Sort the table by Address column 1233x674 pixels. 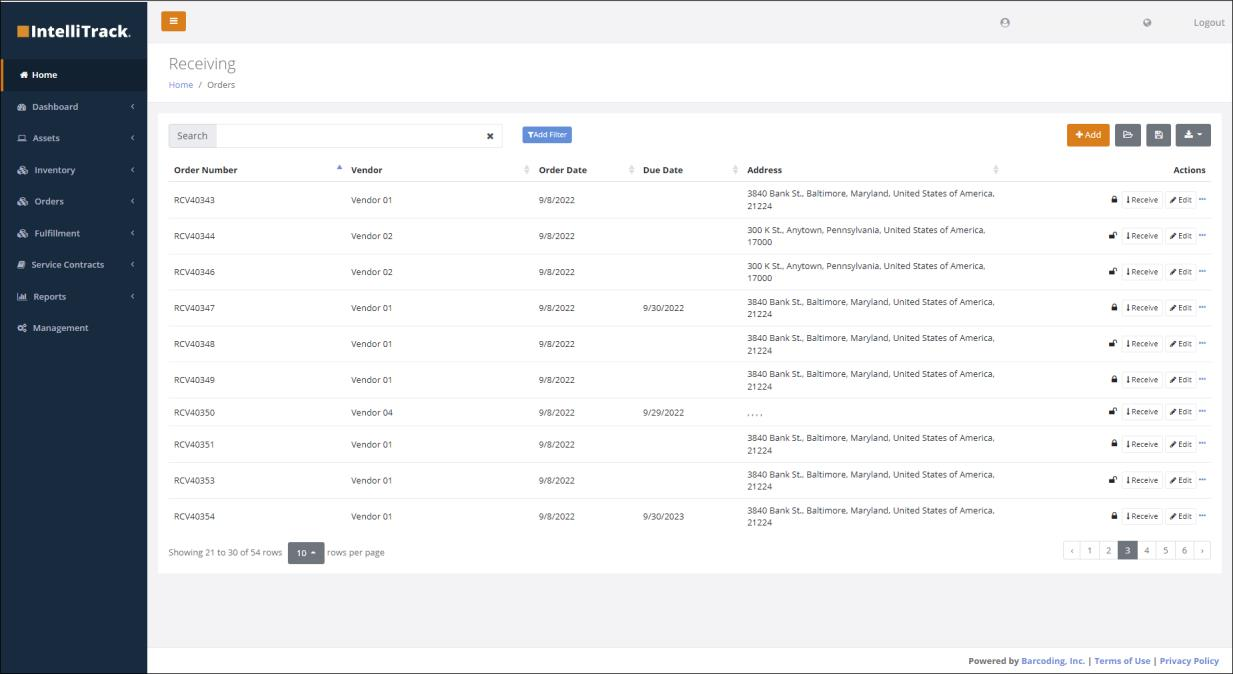pyautogui.click(x=872, y=170)
